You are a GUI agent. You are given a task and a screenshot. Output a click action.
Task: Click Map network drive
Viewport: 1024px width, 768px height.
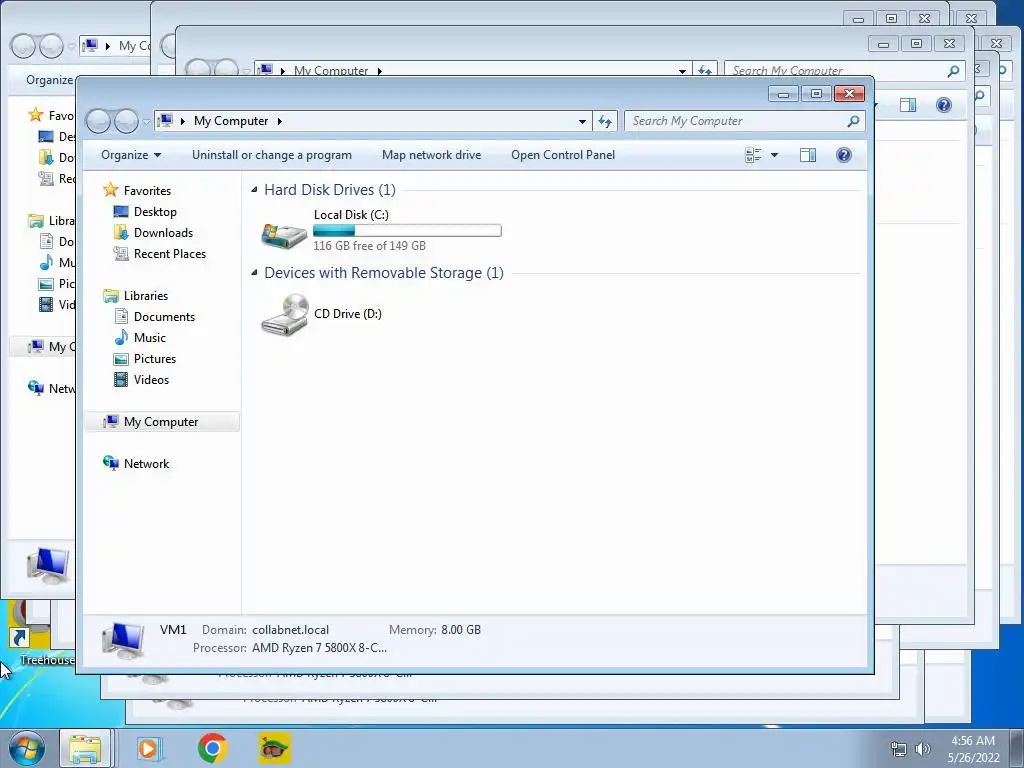tap(432, 155)
